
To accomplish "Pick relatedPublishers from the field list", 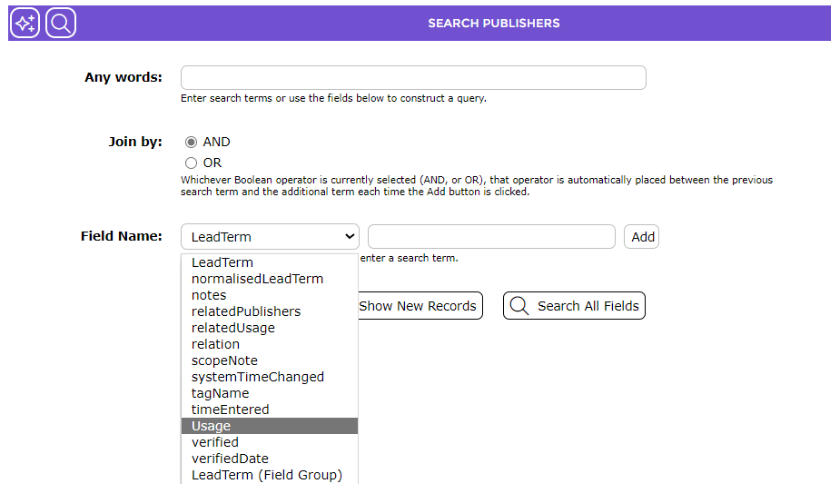I will pos(270,312).
